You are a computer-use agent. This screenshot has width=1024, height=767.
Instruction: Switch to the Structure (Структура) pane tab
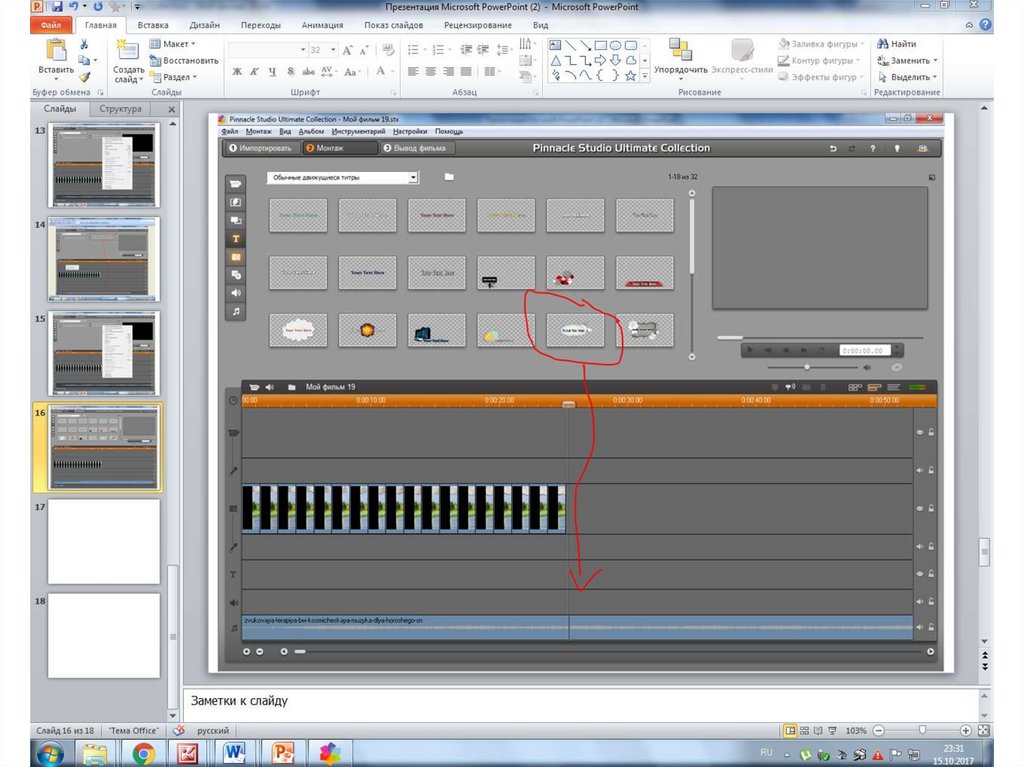[x=121, y=109]
